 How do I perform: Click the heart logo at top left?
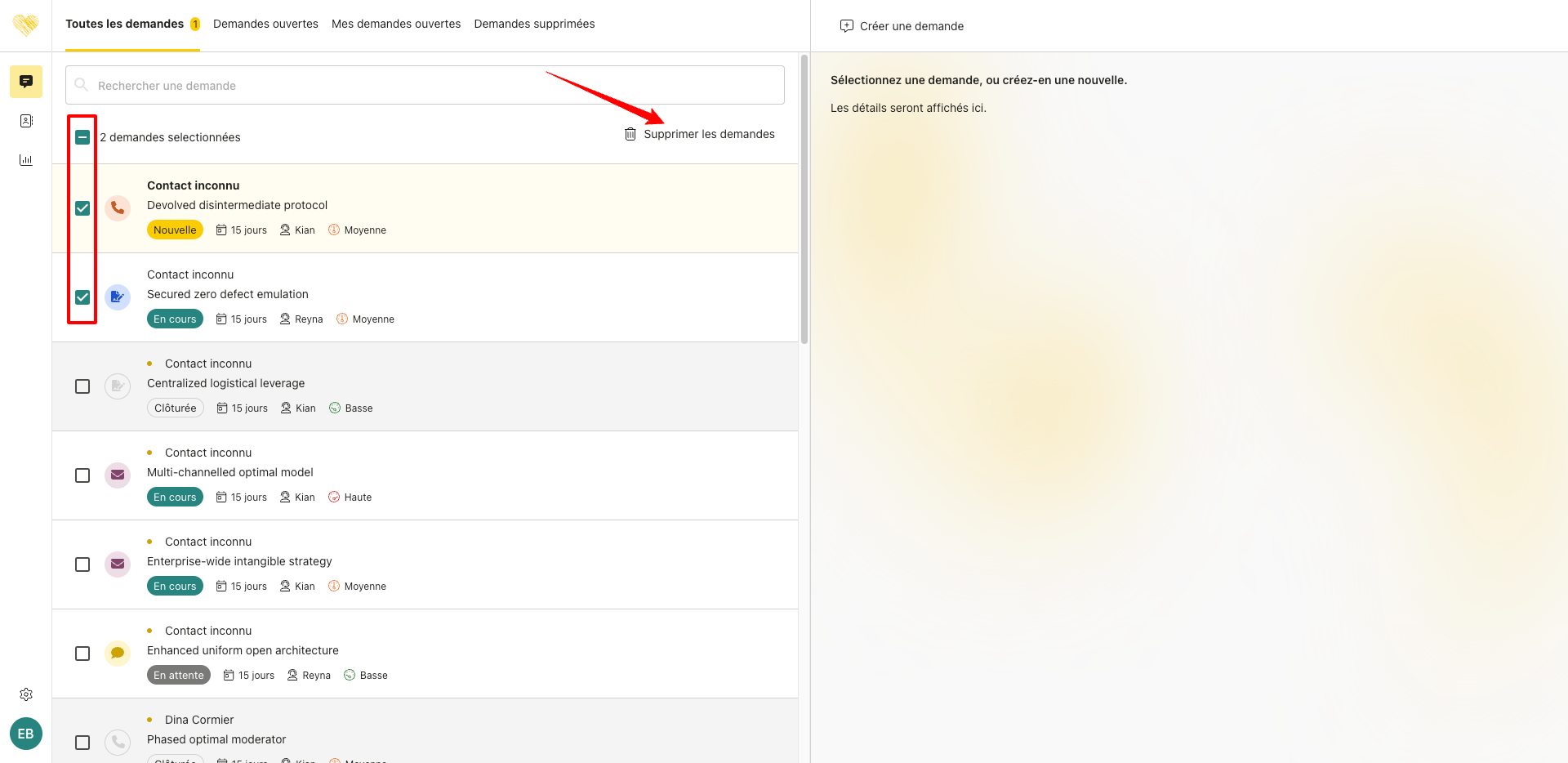pos(26,25)
